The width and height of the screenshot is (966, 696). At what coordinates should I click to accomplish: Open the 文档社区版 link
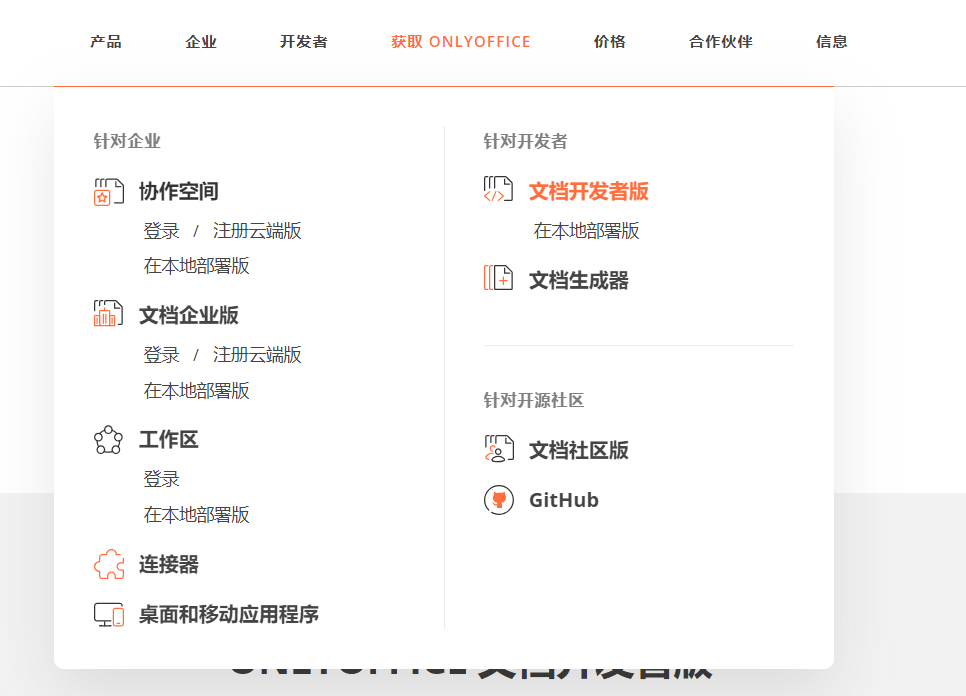(x=578, y=450)
